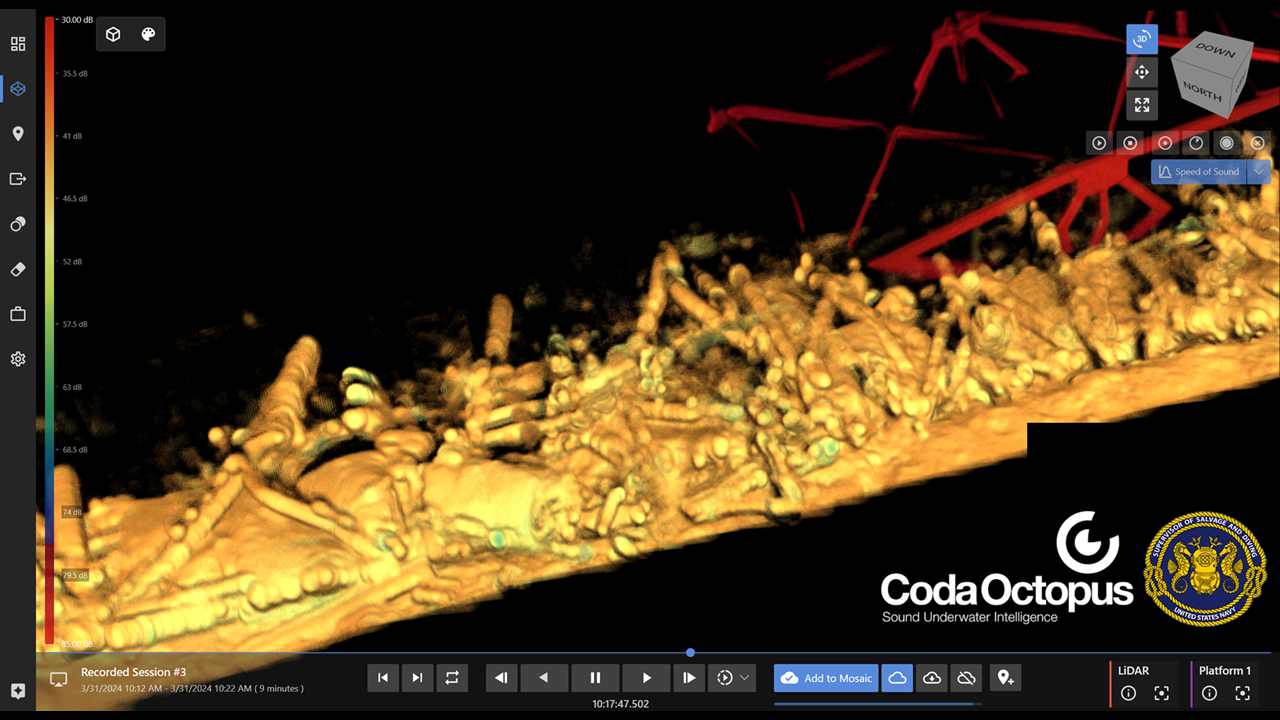Skip to end of recorded session
Image resolution: width=1280 pixels, height=720 pixels.
417,678
